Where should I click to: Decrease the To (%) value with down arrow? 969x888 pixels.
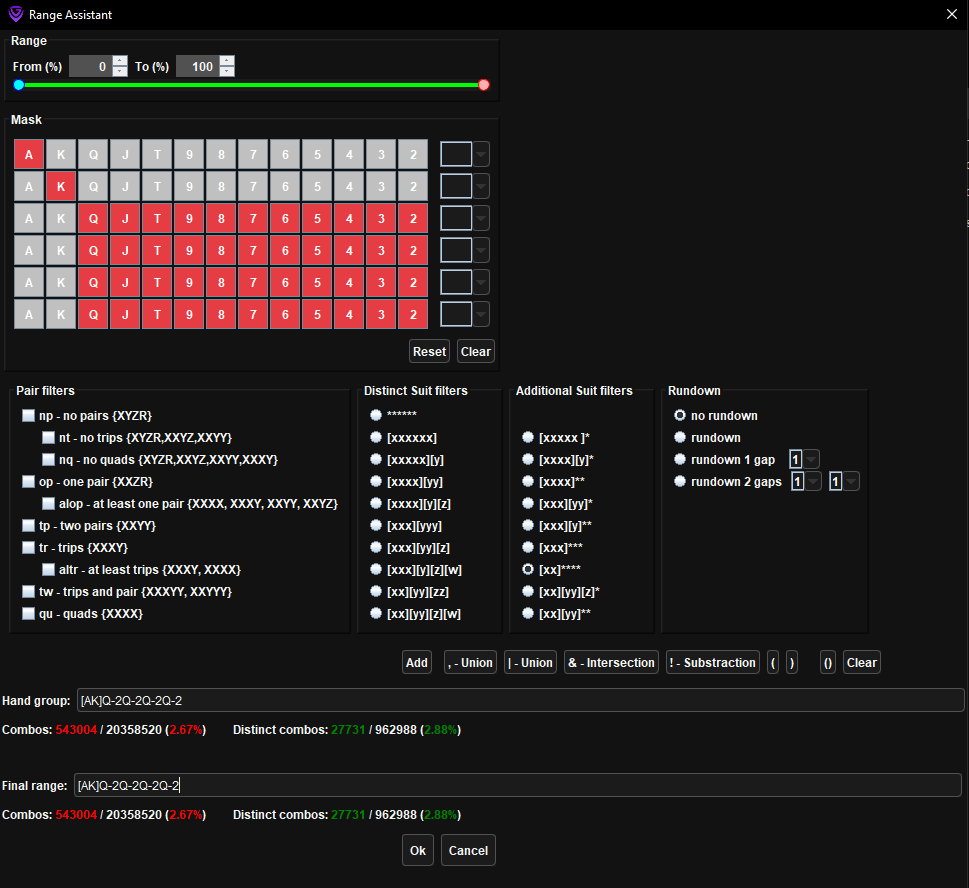(x=227, y=72)
